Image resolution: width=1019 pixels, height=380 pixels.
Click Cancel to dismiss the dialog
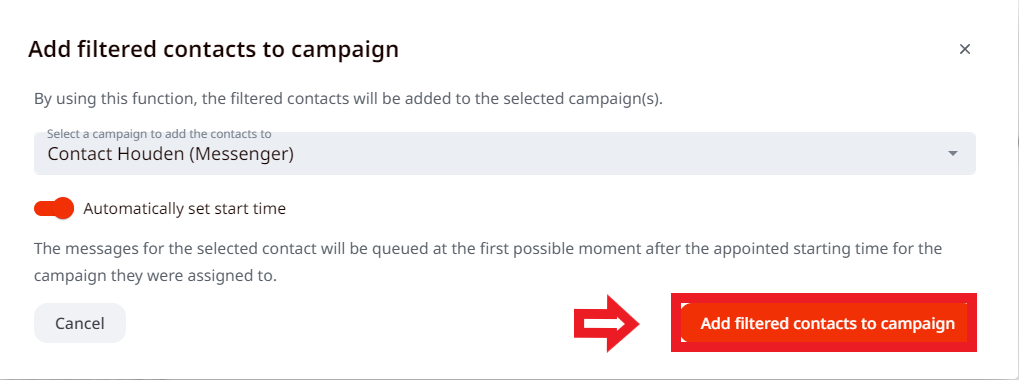pos(79,323)
